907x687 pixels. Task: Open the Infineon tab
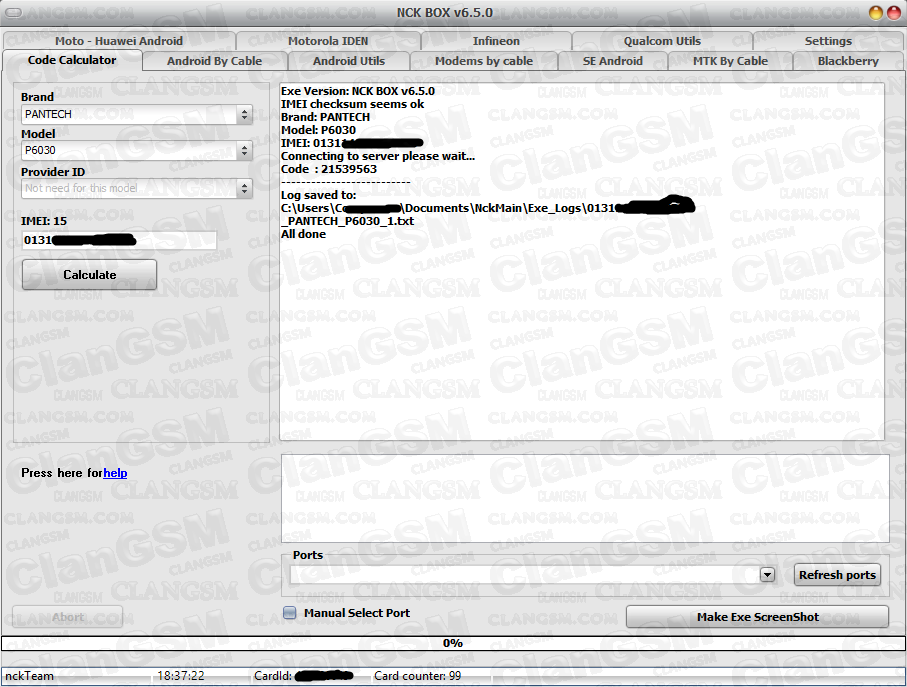[x=496, y=41]
